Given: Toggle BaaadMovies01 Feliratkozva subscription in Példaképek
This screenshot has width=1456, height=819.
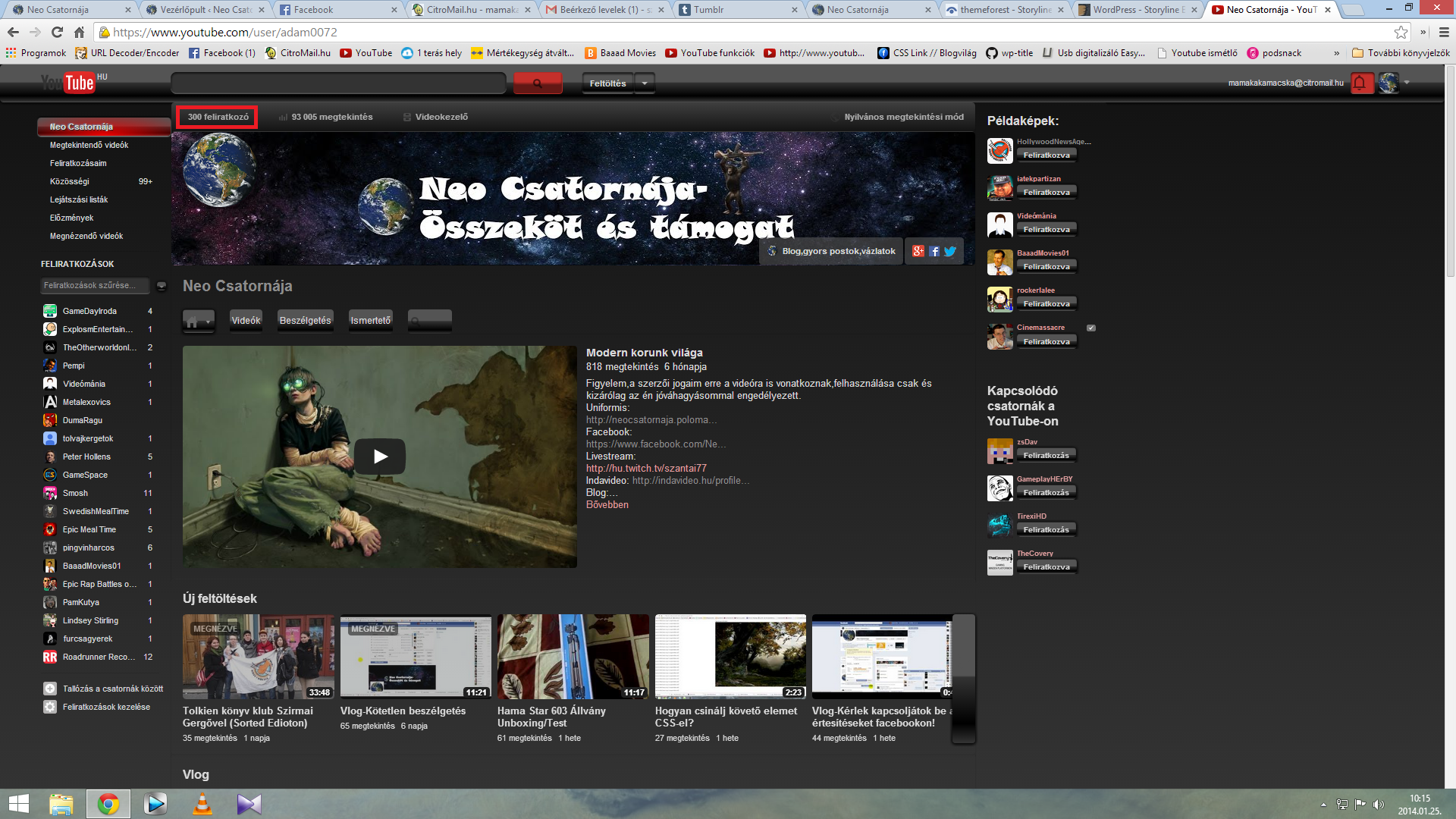Looking at the screenshot, I should click(x=1046, y=266).
